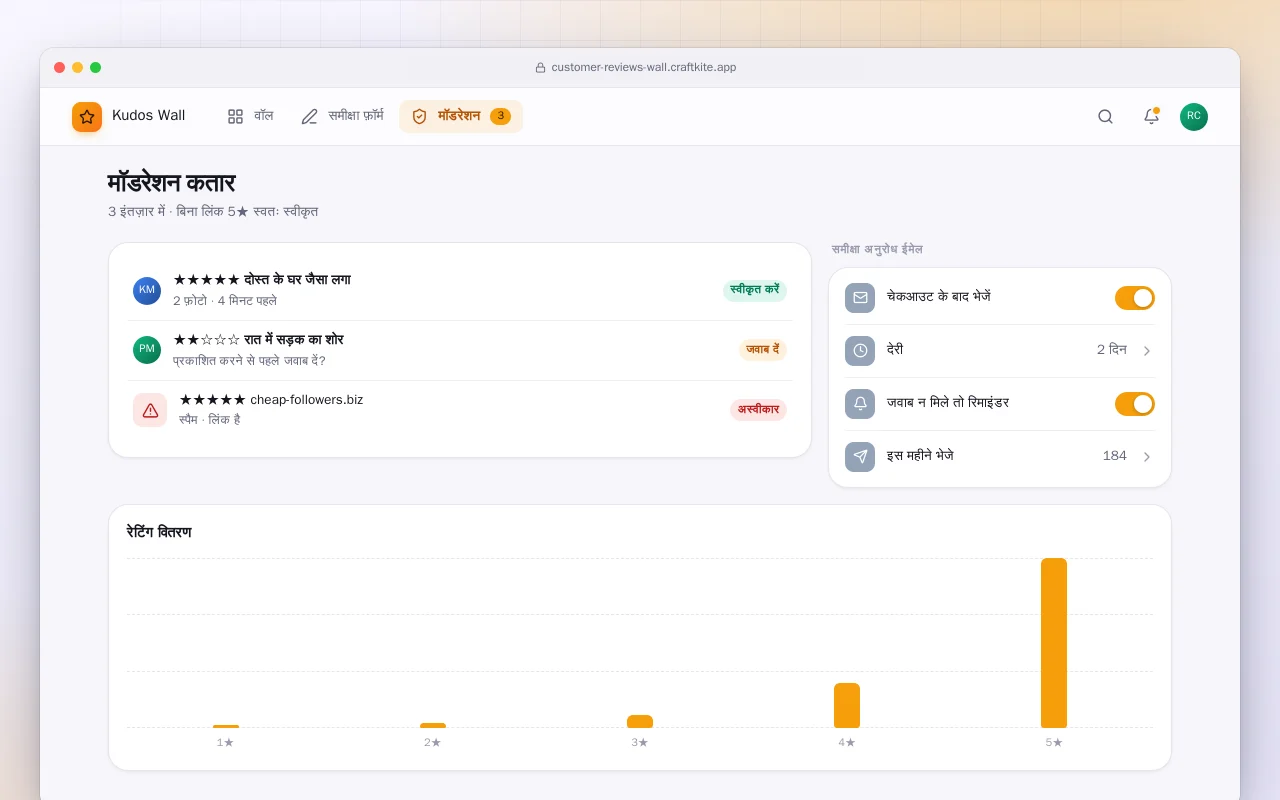Disable the जवाब न मिले तो रिमाइंडर toggle

coord(1135,404)
